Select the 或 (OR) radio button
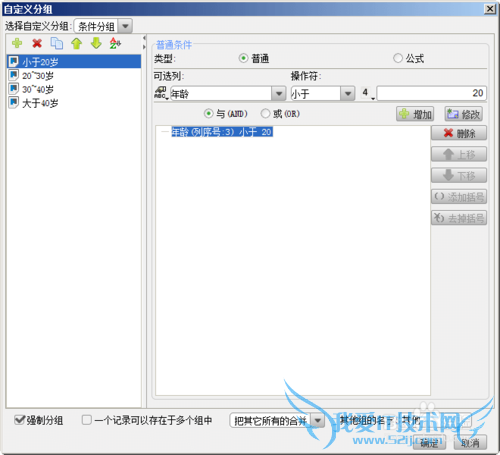 pos(265,114)
